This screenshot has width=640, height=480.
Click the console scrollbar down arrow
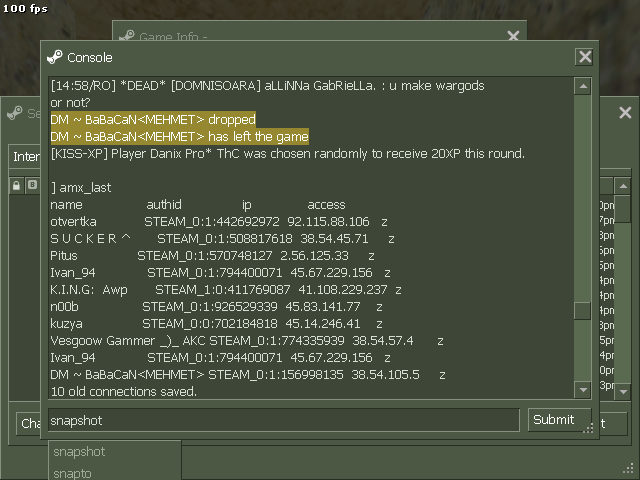pos(583,390)
